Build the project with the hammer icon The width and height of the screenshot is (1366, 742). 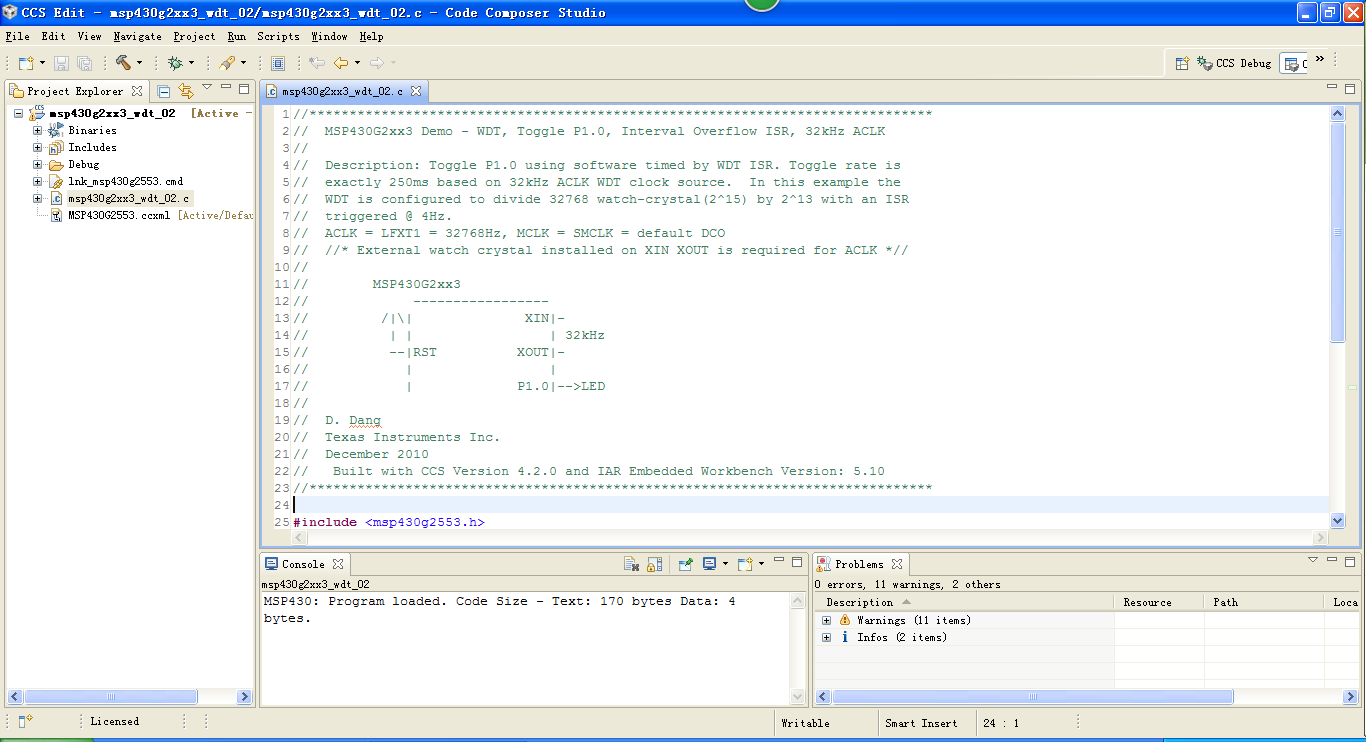click(x=123, y=63)
